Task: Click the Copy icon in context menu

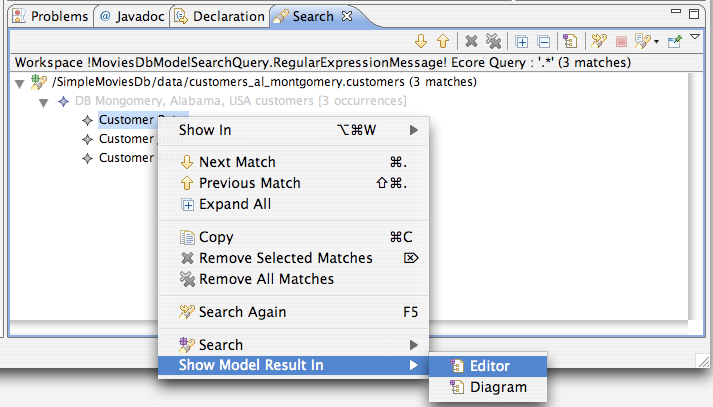Action: [187, 237]
